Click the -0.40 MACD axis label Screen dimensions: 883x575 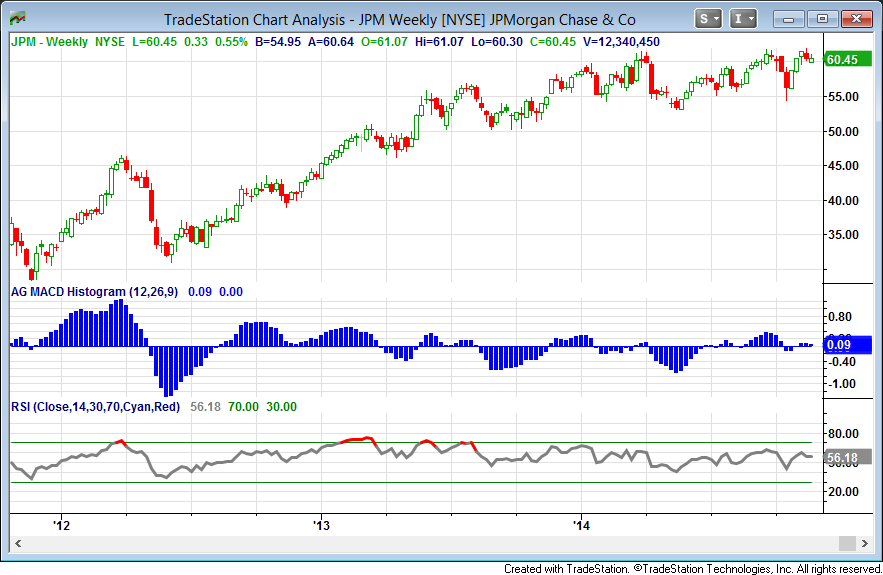pos(840,362)
